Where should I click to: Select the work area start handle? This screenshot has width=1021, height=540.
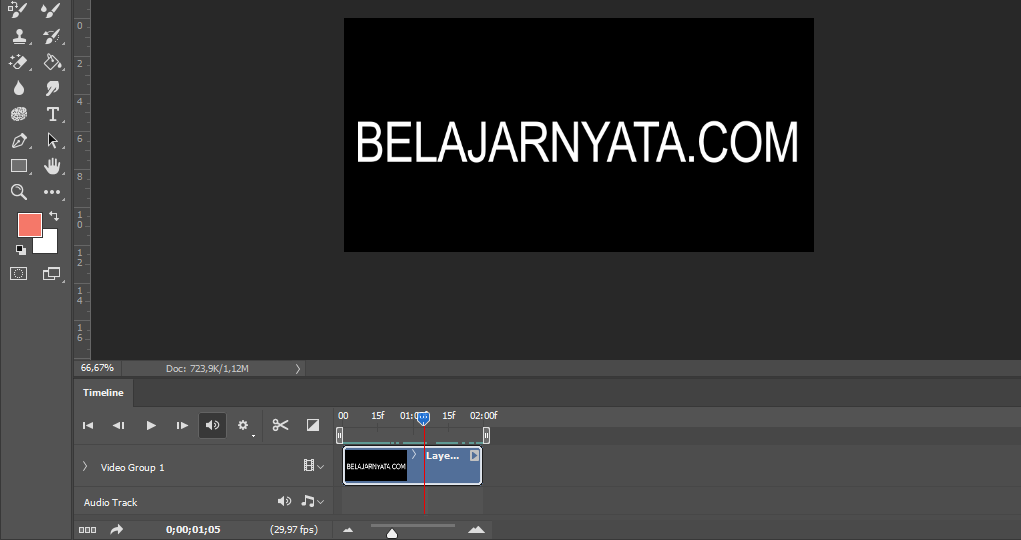[339, 435]
